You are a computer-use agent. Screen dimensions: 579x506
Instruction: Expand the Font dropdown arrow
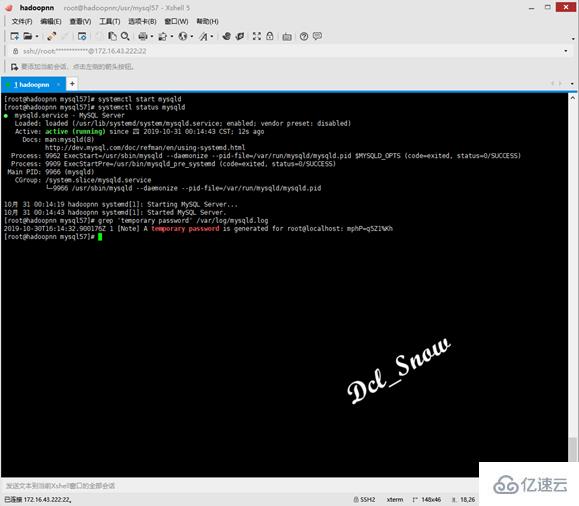[x=212, y=36]
